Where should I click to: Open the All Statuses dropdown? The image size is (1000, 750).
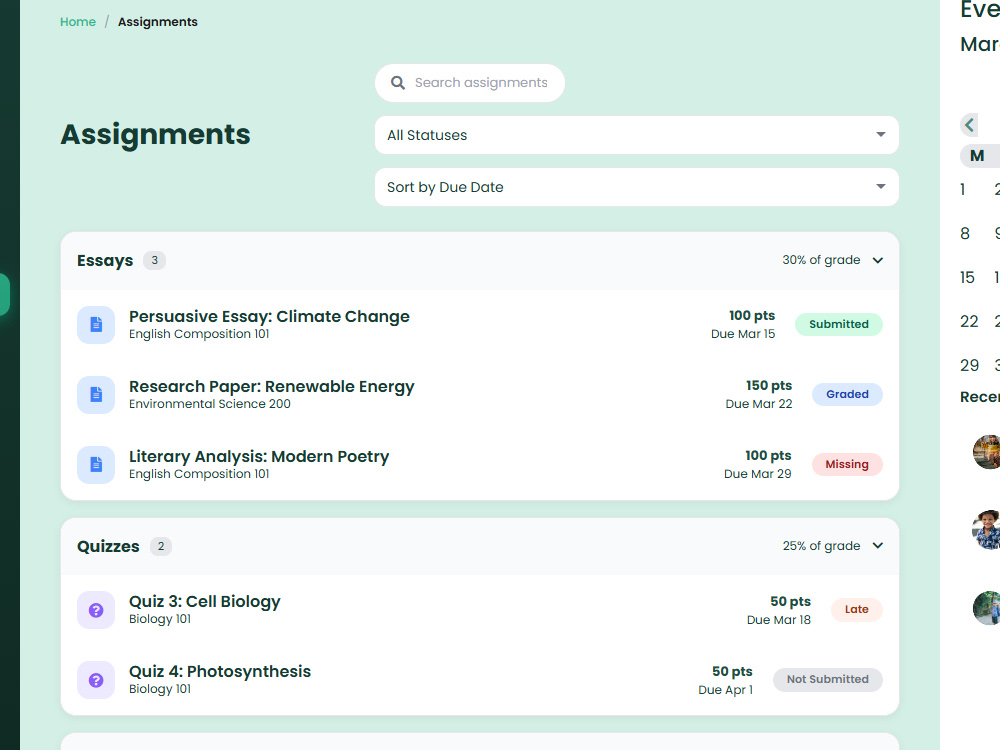[x=636, y=135]
